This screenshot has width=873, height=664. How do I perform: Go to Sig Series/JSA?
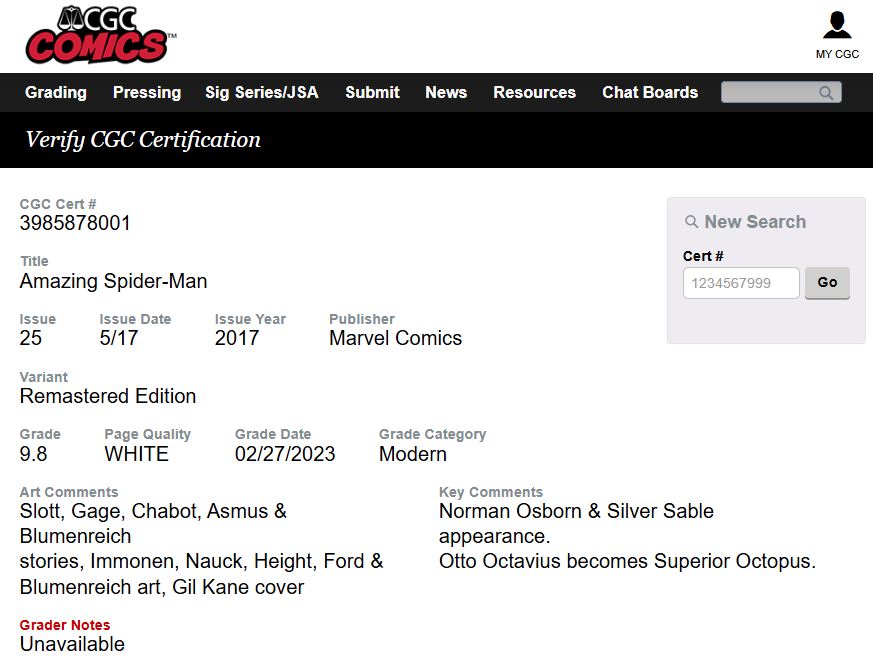(x=261, y=92)
